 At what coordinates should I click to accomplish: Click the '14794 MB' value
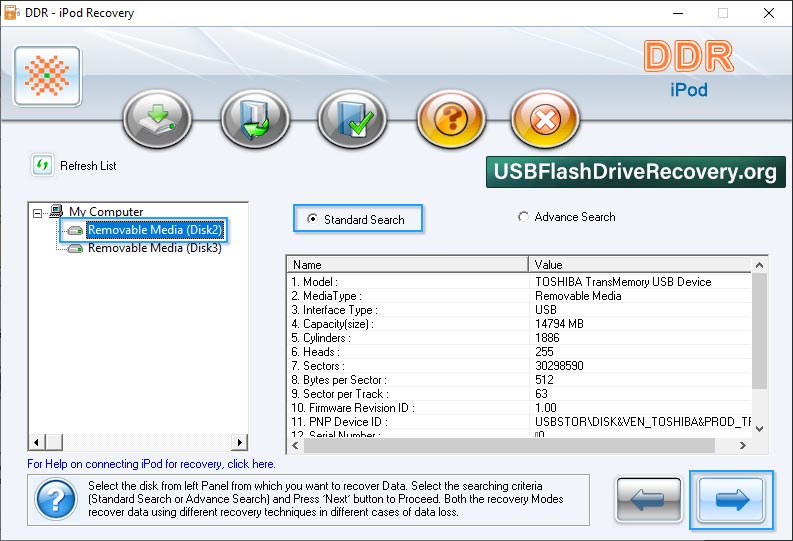[559, 324]
